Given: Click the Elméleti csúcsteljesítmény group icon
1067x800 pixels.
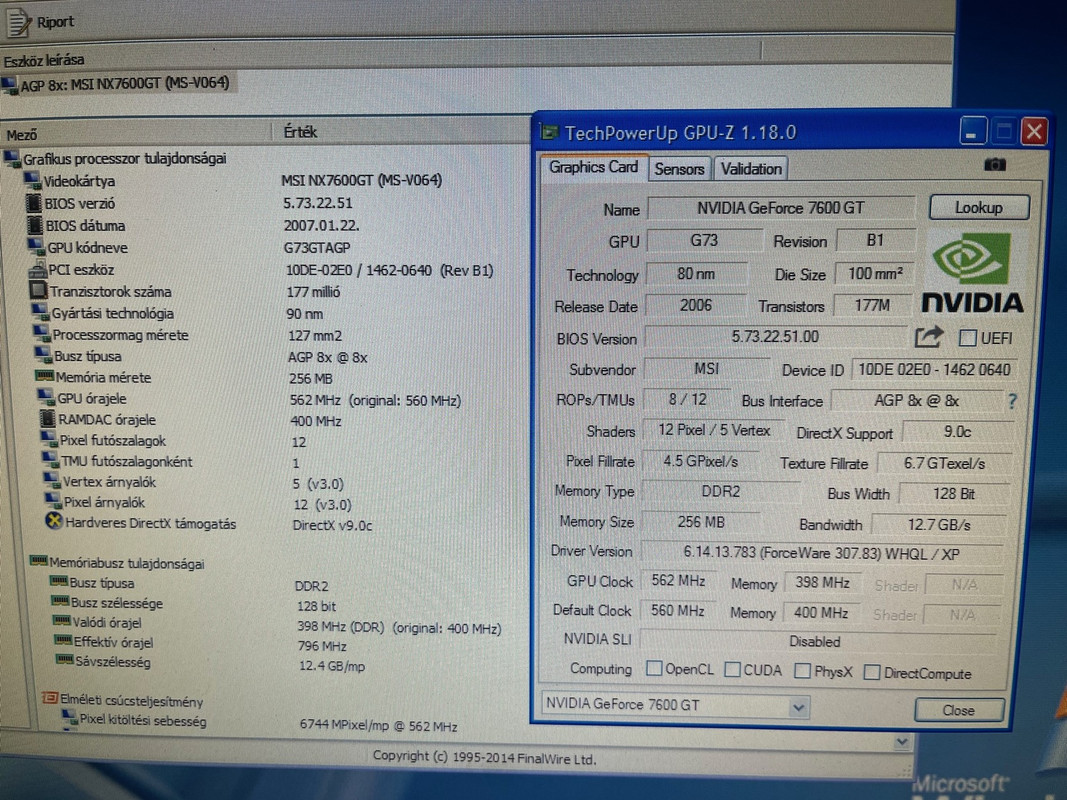Looking at the screenshot, I should pos(49,698).
